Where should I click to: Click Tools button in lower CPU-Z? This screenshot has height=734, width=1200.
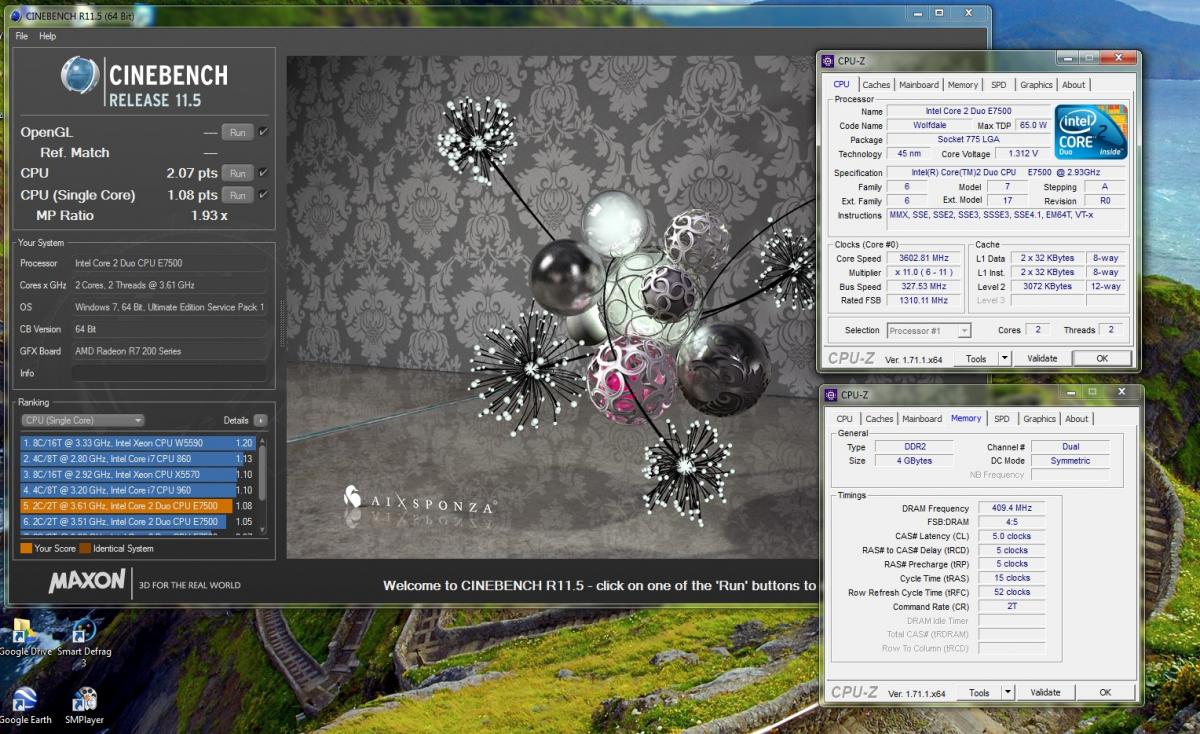pyautogui.click(x=979, y=692)
